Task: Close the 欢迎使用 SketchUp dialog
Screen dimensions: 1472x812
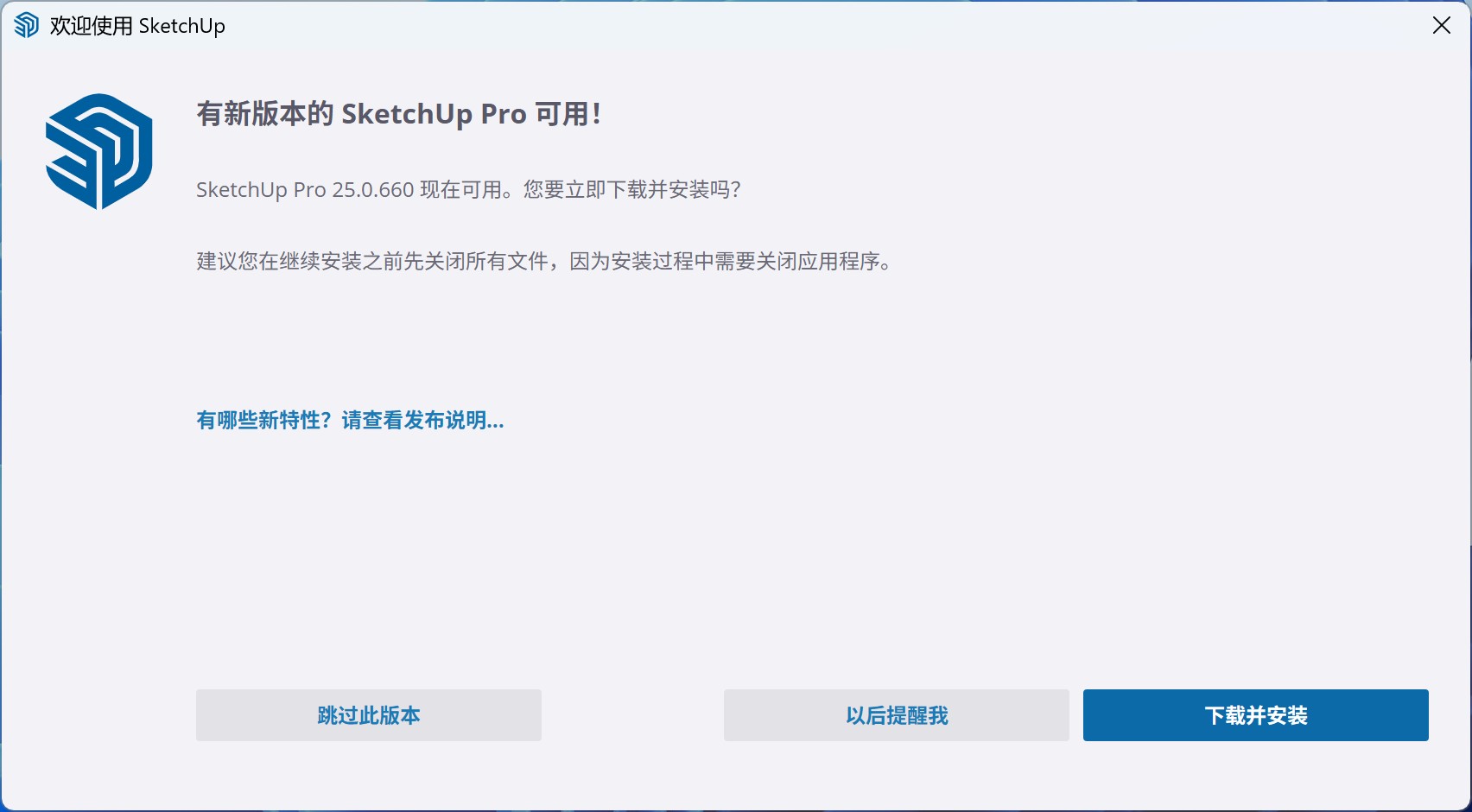Action: pos(1441,25)
